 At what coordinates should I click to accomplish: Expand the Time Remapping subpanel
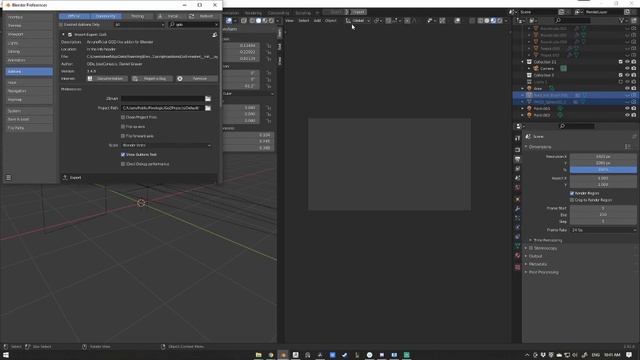(545, 240)
